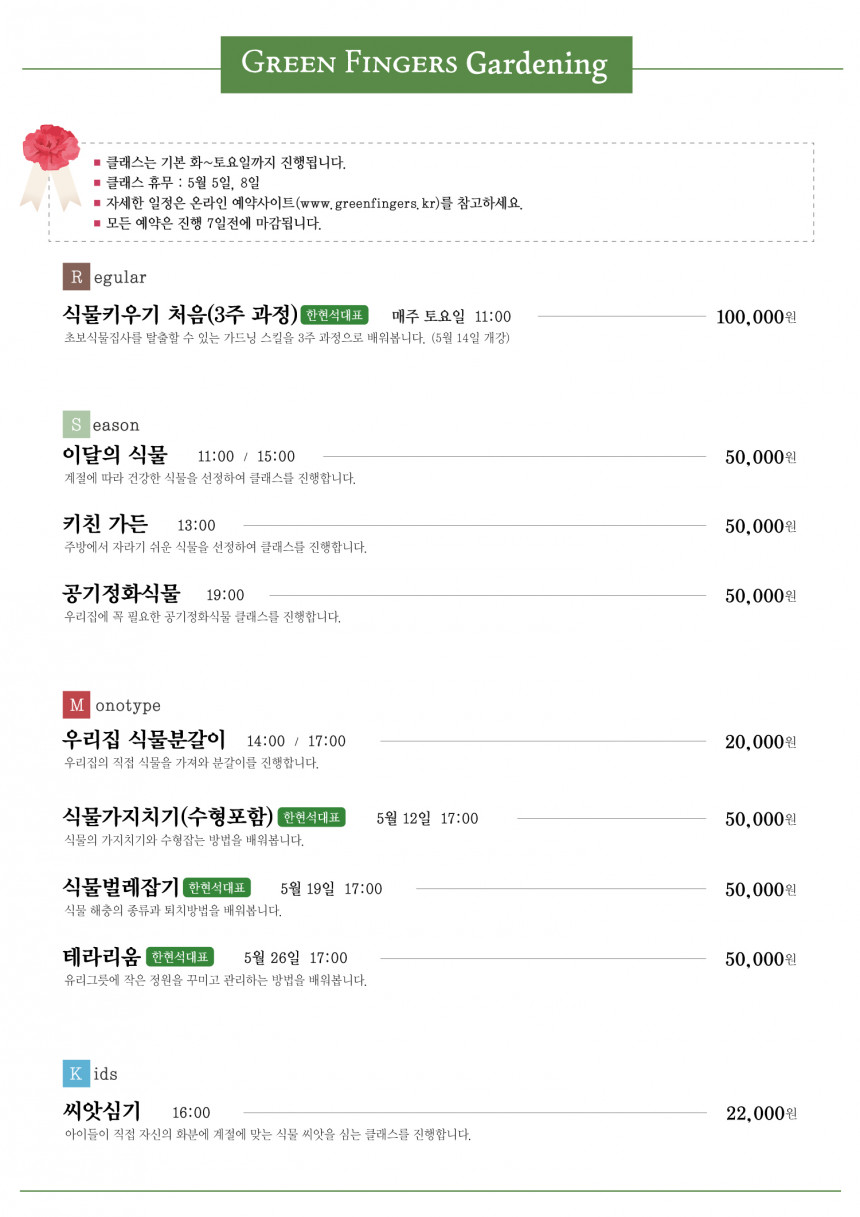Click the 5월 12일 17:00 schedule text
This screenshot has width=860, height=1217.
pos(427,818)
